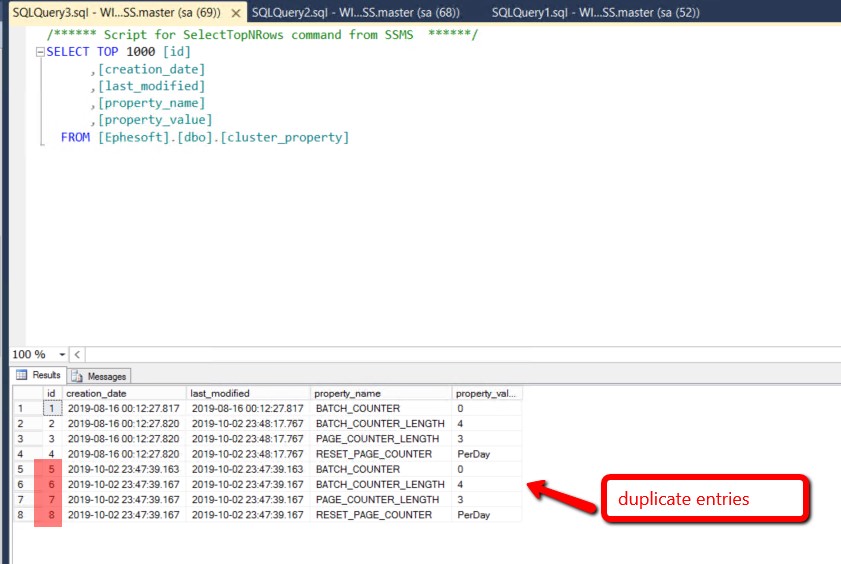Image resolution: width=841 pixels, height=564 pixels.
Task: Click [property_name] in the query editor
Action: click(x=152, y=103)
